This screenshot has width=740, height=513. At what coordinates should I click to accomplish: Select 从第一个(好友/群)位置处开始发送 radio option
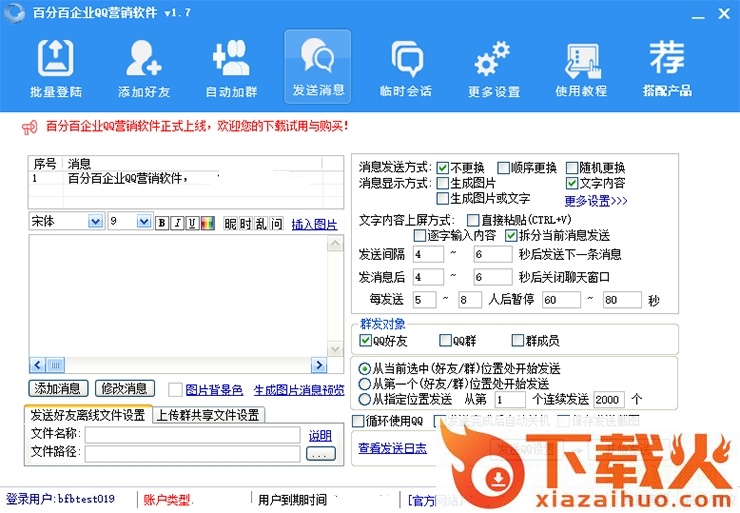click(x=365, y=383)
